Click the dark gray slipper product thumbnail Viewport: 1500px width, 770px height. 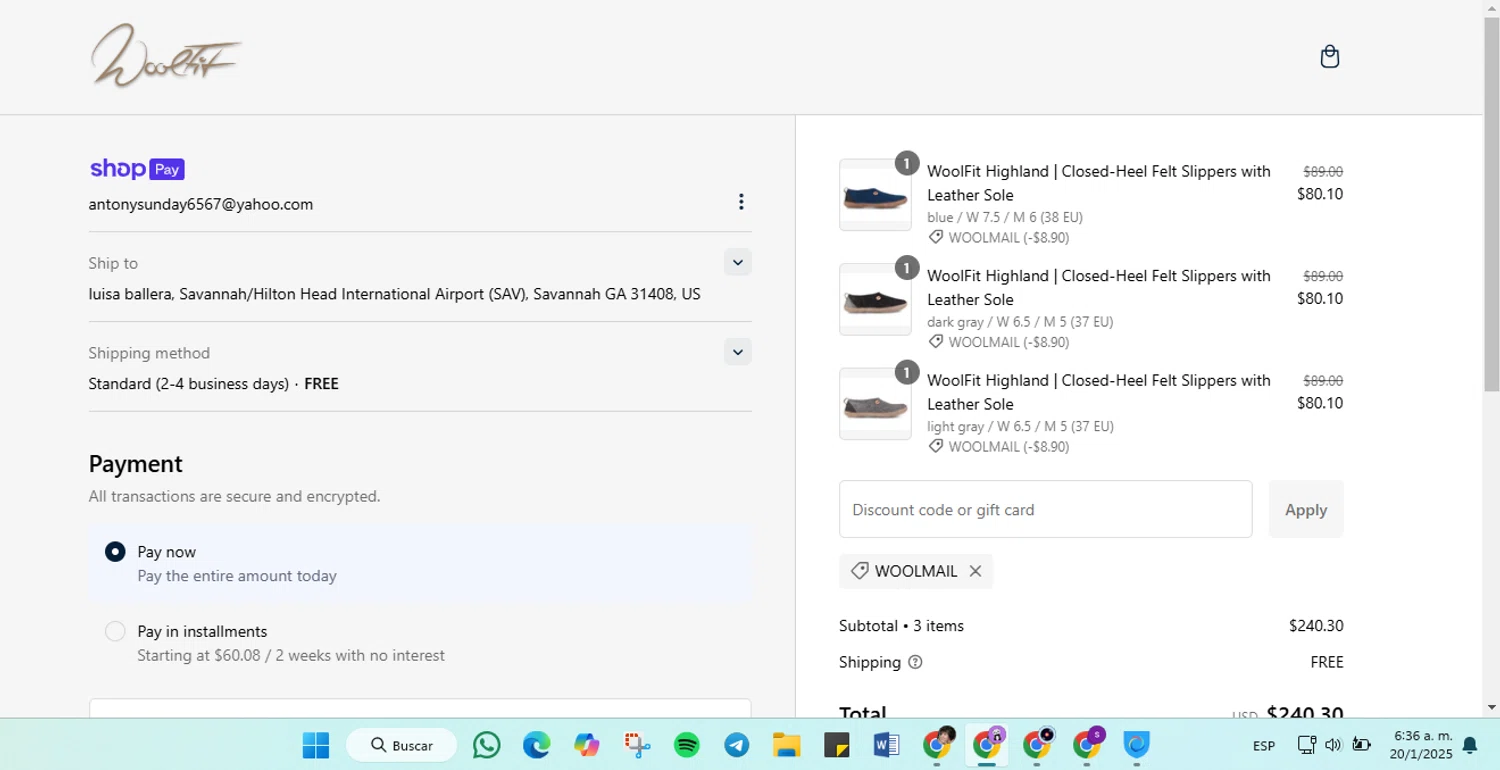point(875,299)
